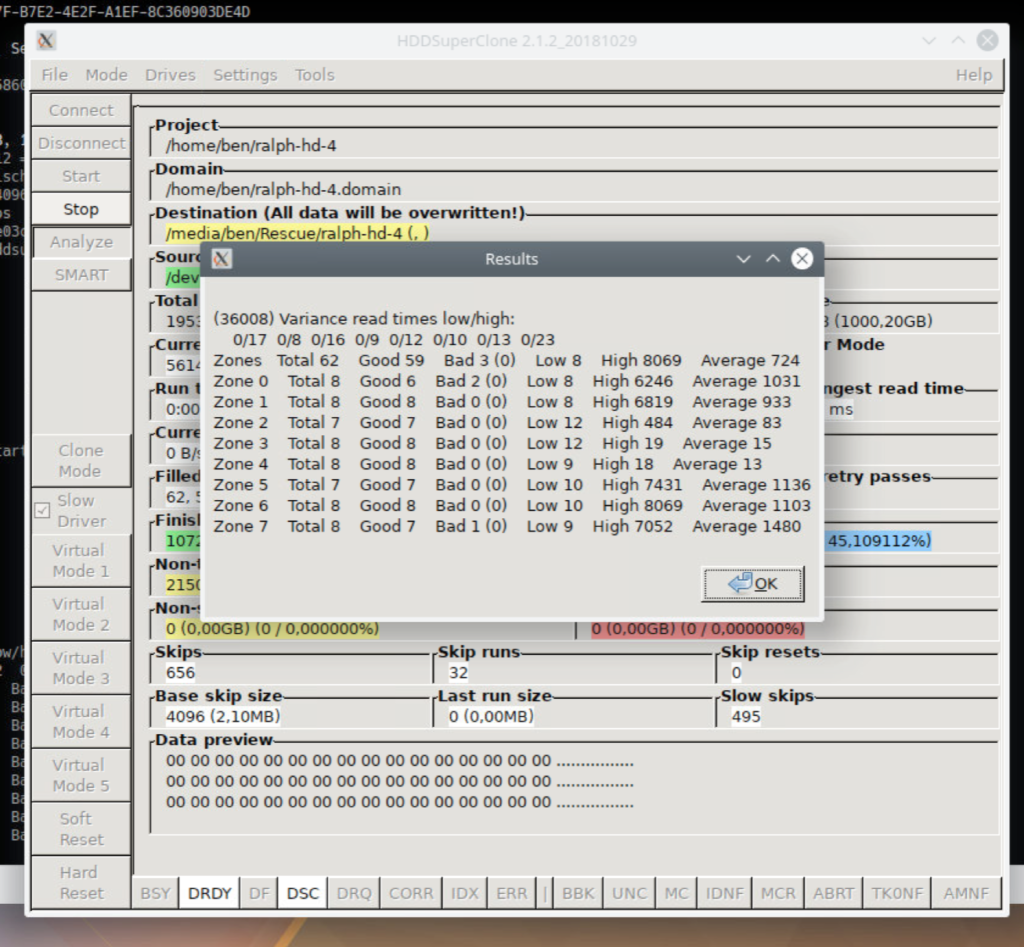Select Virtual Mode 2
Image resolution: width=1024 pixels, height=947 pixels.
(x=81, y=615)
